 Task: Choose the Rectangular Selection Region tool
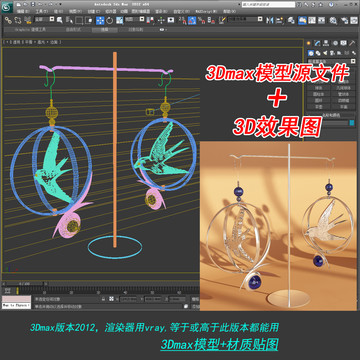[x=79, y=20]
